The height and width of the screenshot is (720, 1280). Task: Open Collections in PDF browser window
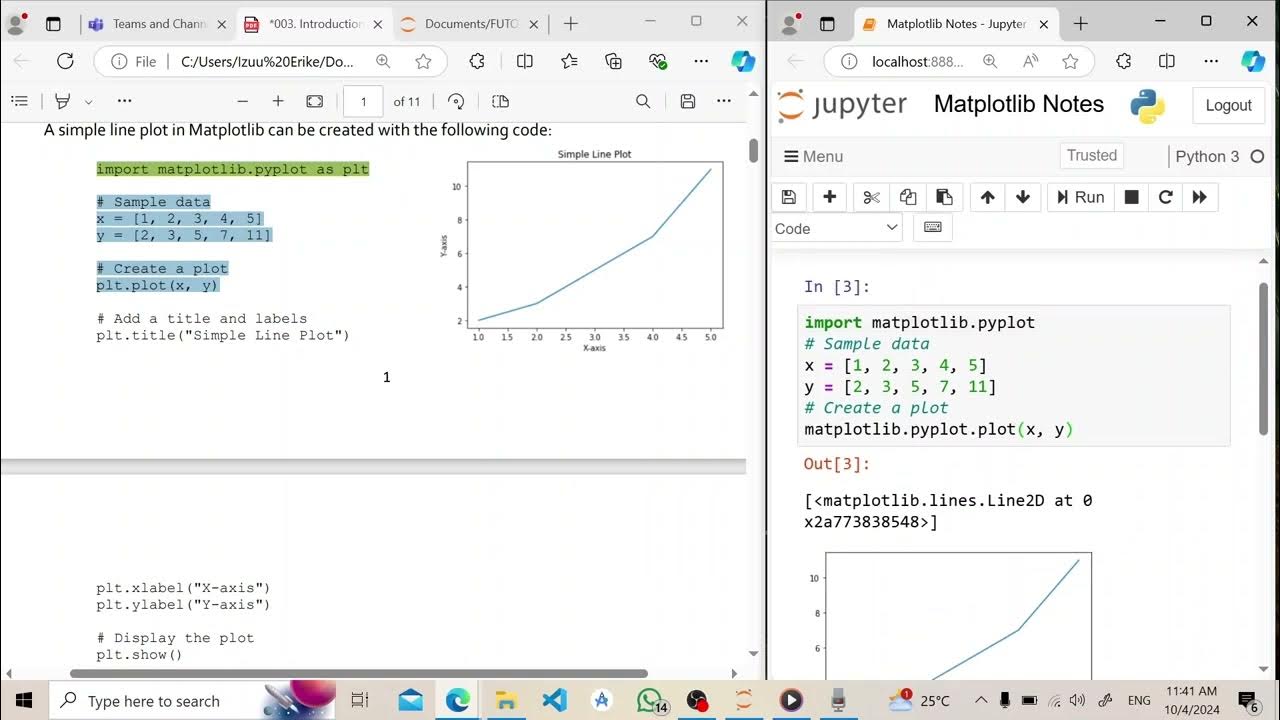[x=614, y=61]
